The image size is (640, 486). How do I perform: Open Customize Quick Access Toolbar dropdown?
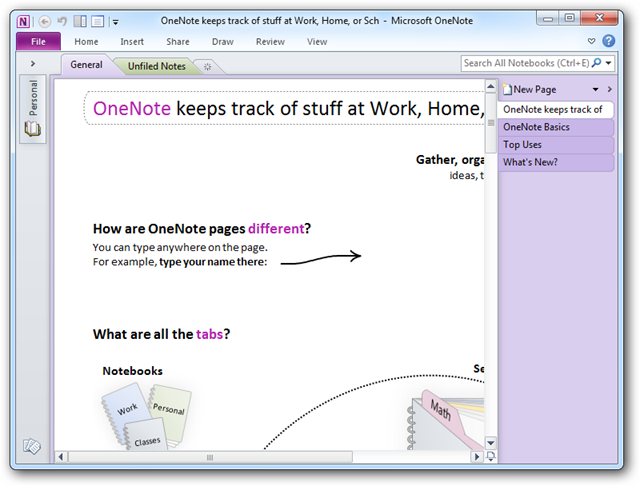click(116, 22)
